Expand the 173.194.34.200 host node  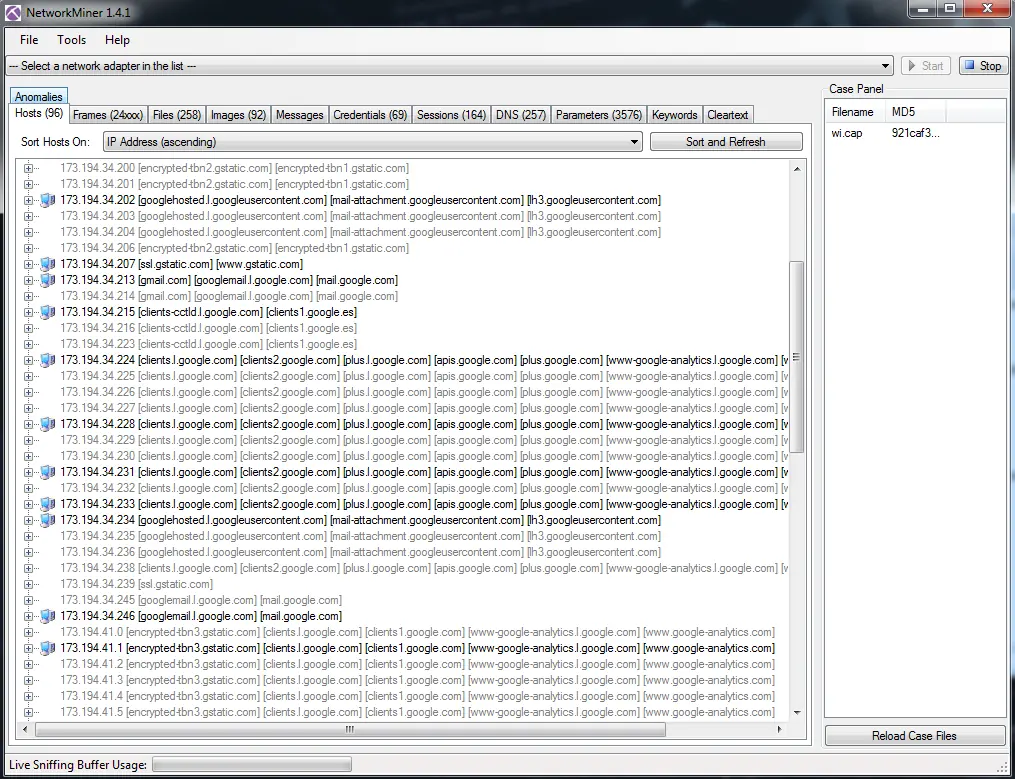(28, 168)
